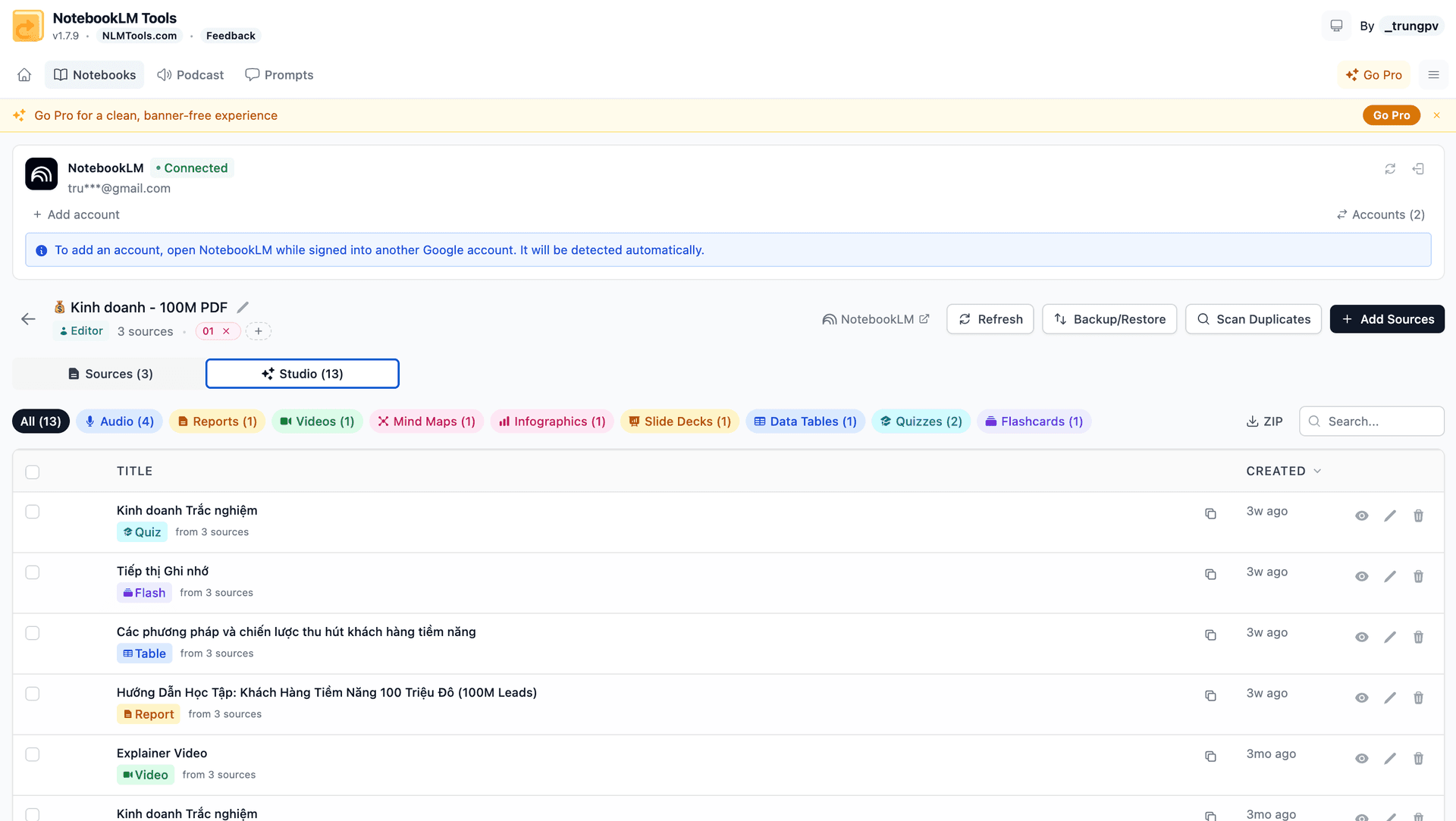The height and width of the screenshot is (821, 1456).
Task: Check the Tiếp thị Ghi nhớ row checkbox
Action: coord(32,572)
